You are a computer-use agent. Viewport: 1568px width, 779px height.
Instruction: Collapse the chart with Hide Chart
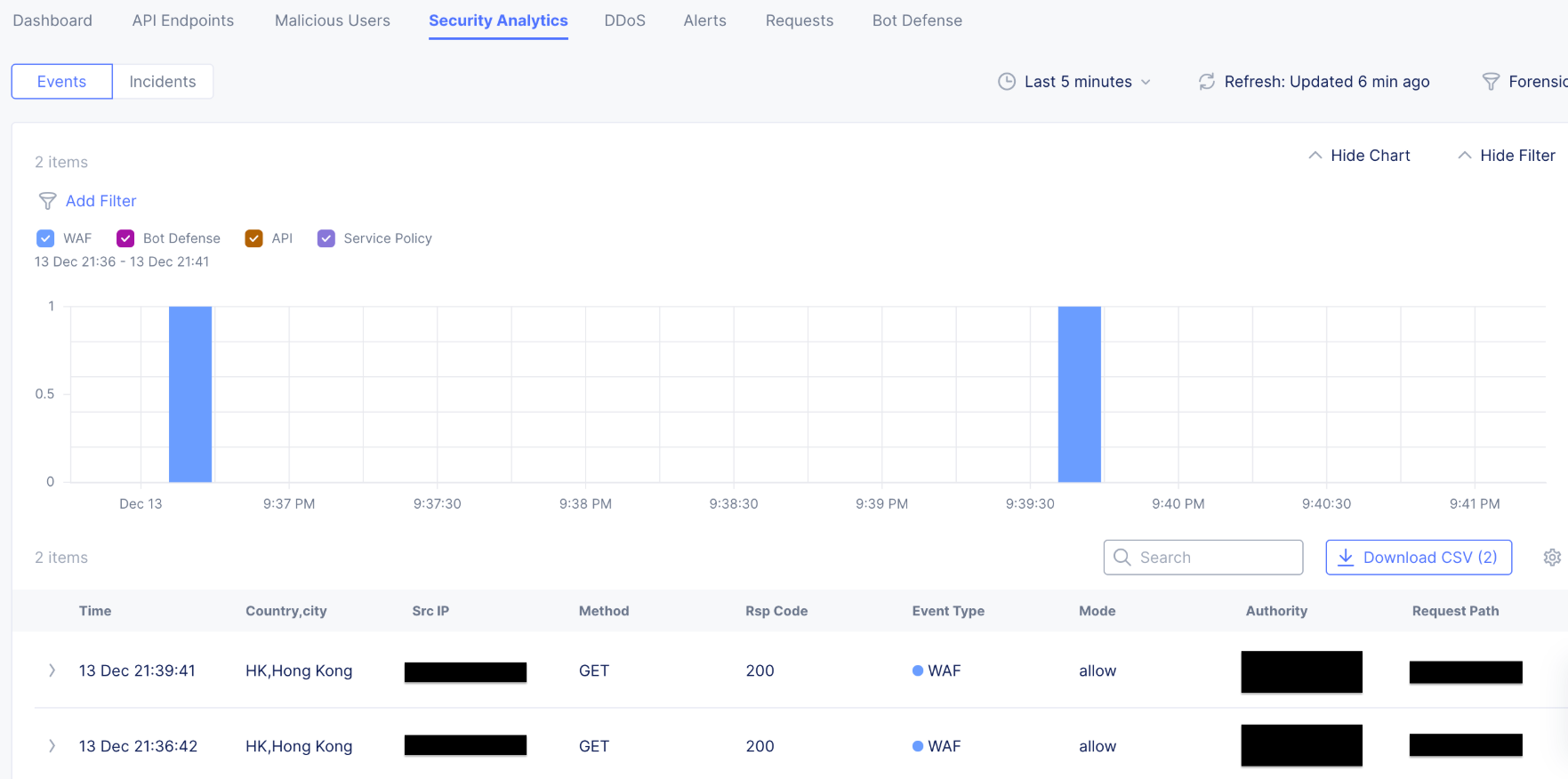[x=1359, y=156]
